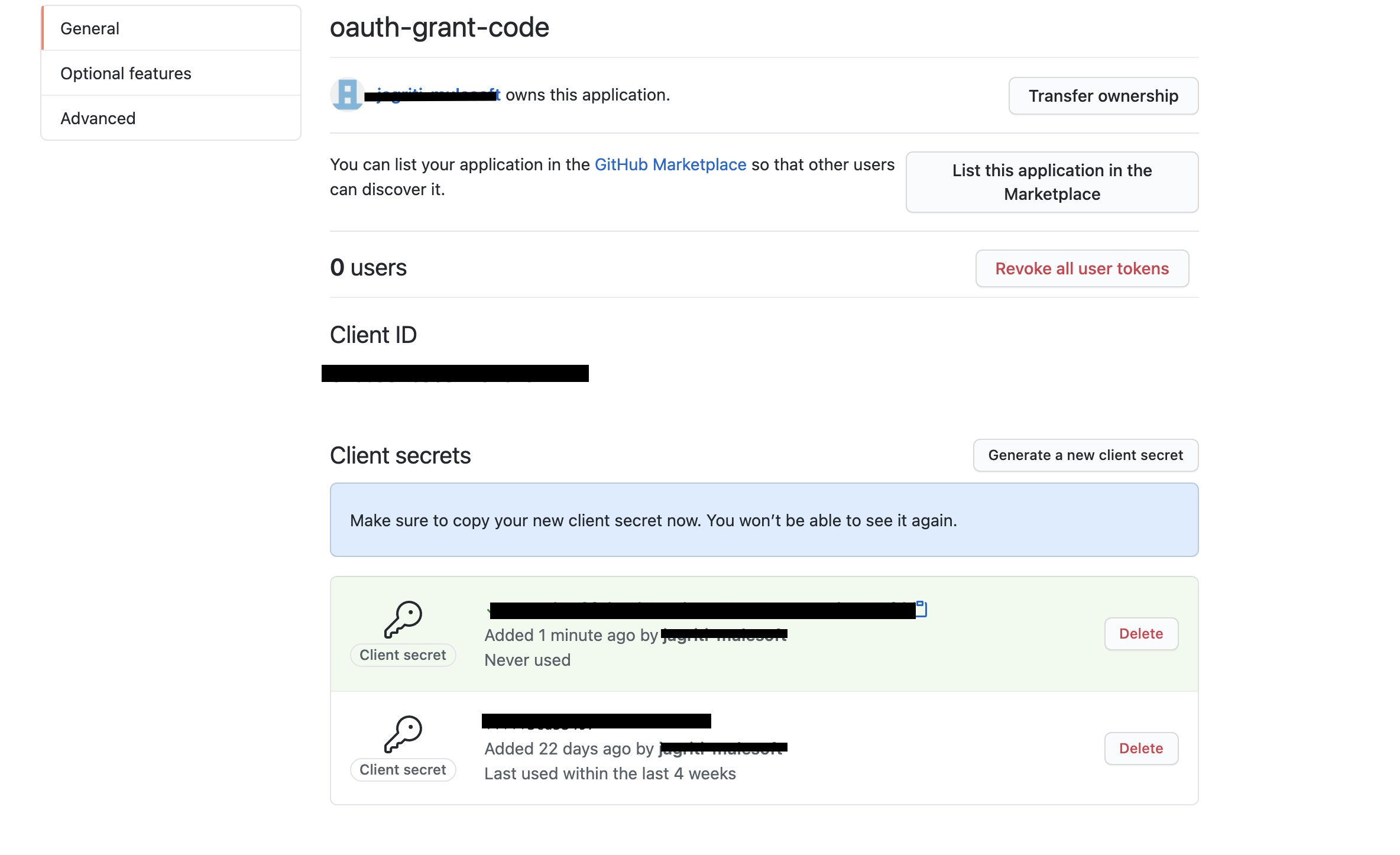The image size is (1400, 855).
Task: Click the application owner's avatar icon
Action: (x=347, y=95)
